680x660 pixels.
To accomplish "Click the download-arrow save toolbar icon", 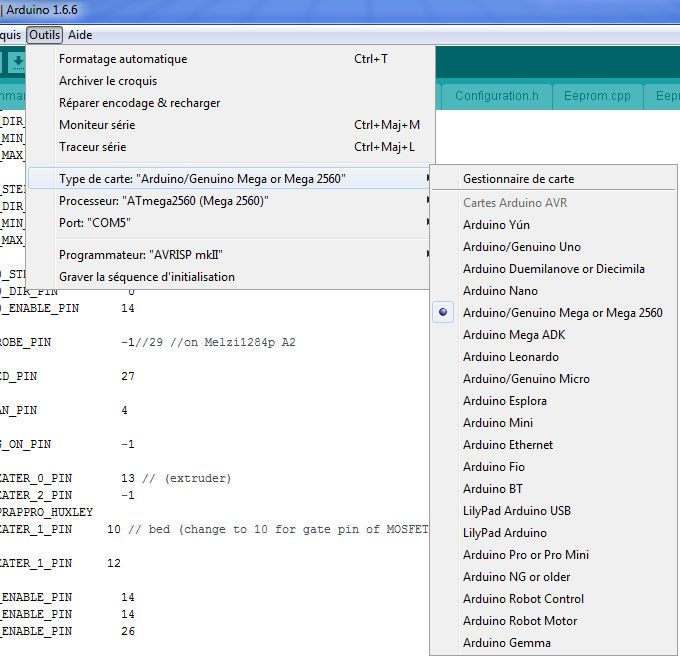I will tap(18, 62).
